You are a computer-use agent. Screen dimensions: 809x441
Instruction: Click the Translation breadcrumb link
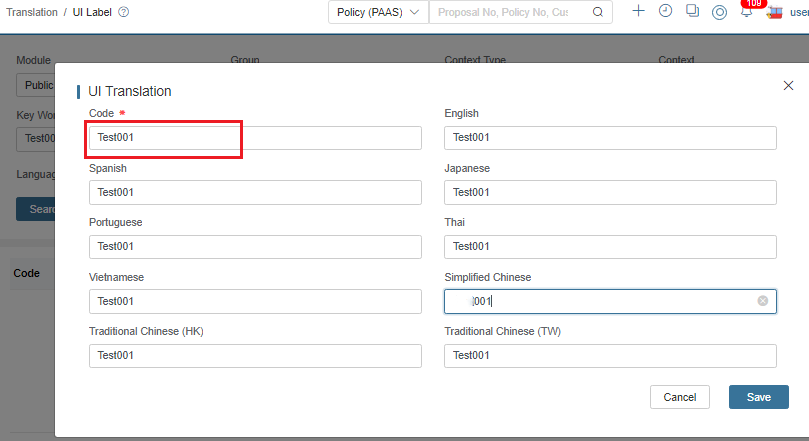click(31, 12)
